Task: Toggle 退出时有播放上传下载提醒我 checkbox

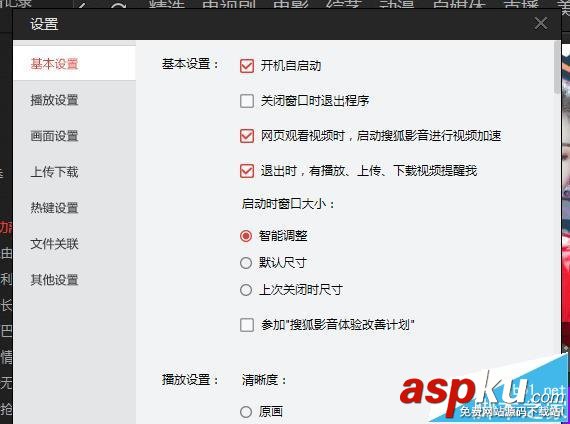Action: click(x=247, y=171)
